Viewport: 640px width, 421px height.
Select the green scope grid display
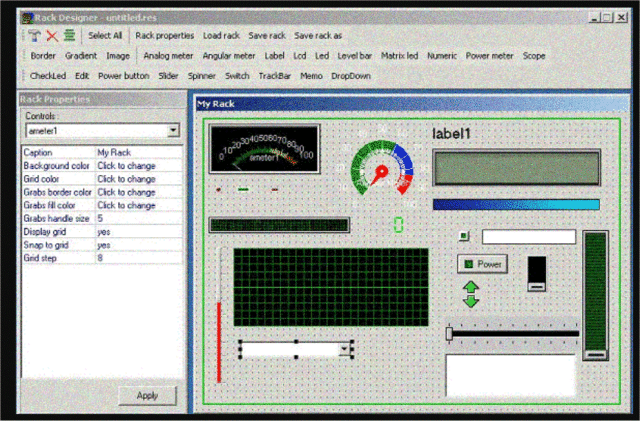pyautogui.click(x=316, y=286)
